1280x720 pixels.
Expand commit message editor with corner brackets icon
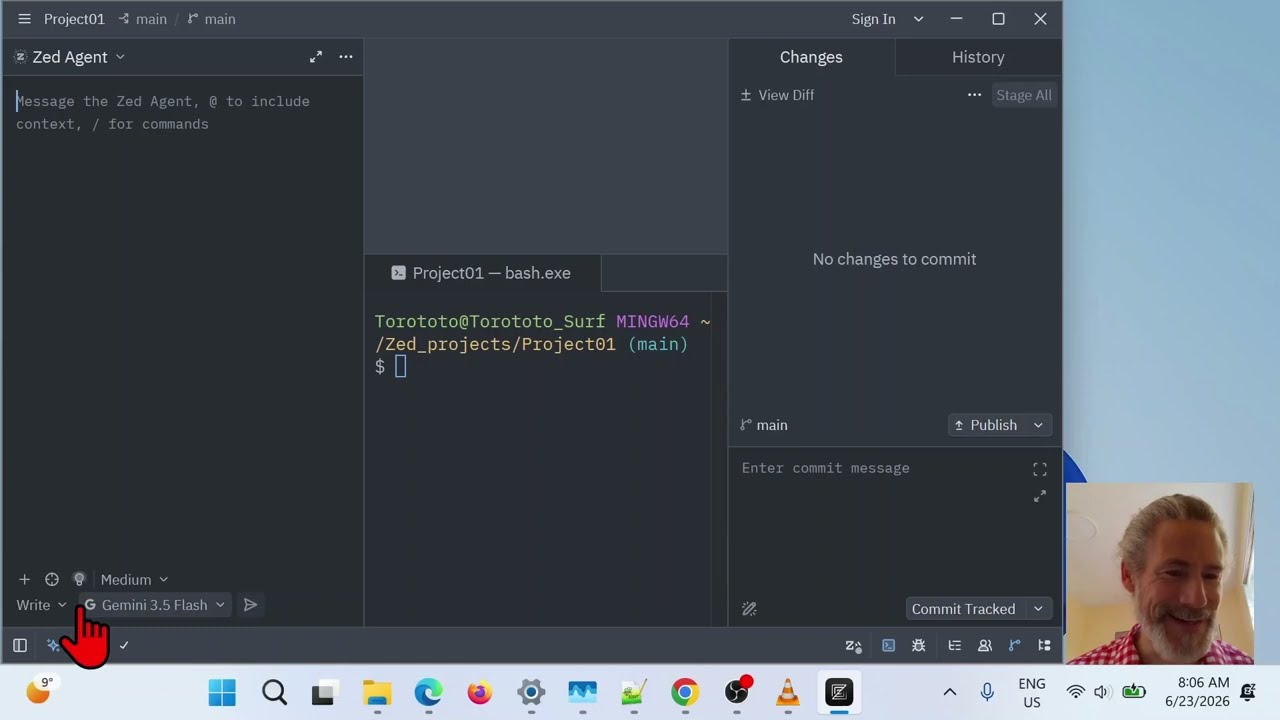coord(1040,469)
